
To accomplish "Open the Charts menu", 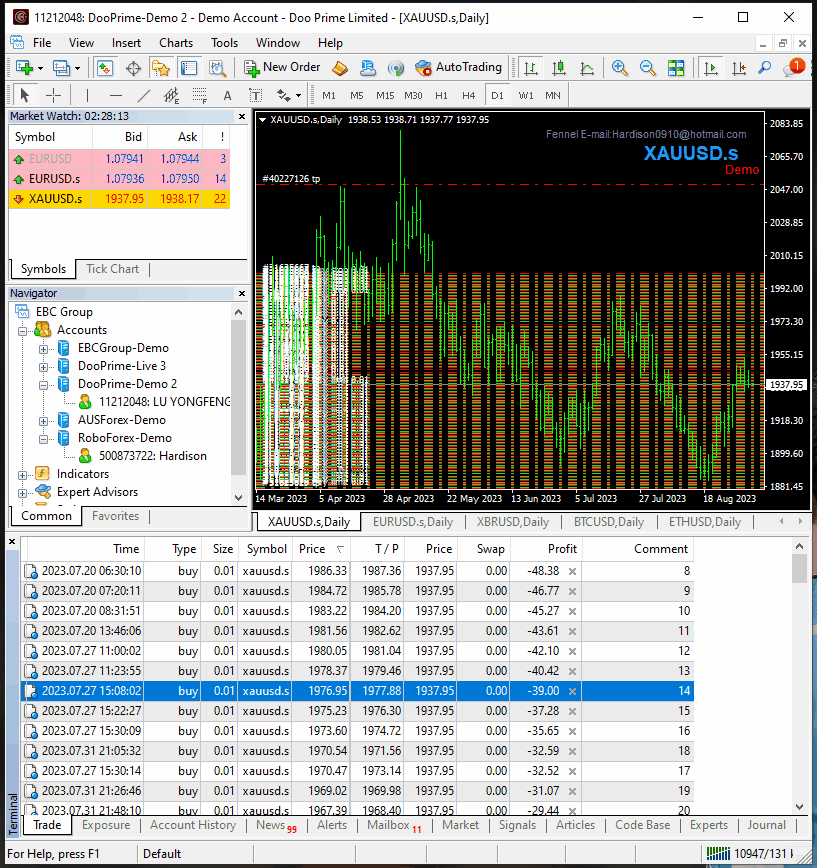I will click(176, 43).
